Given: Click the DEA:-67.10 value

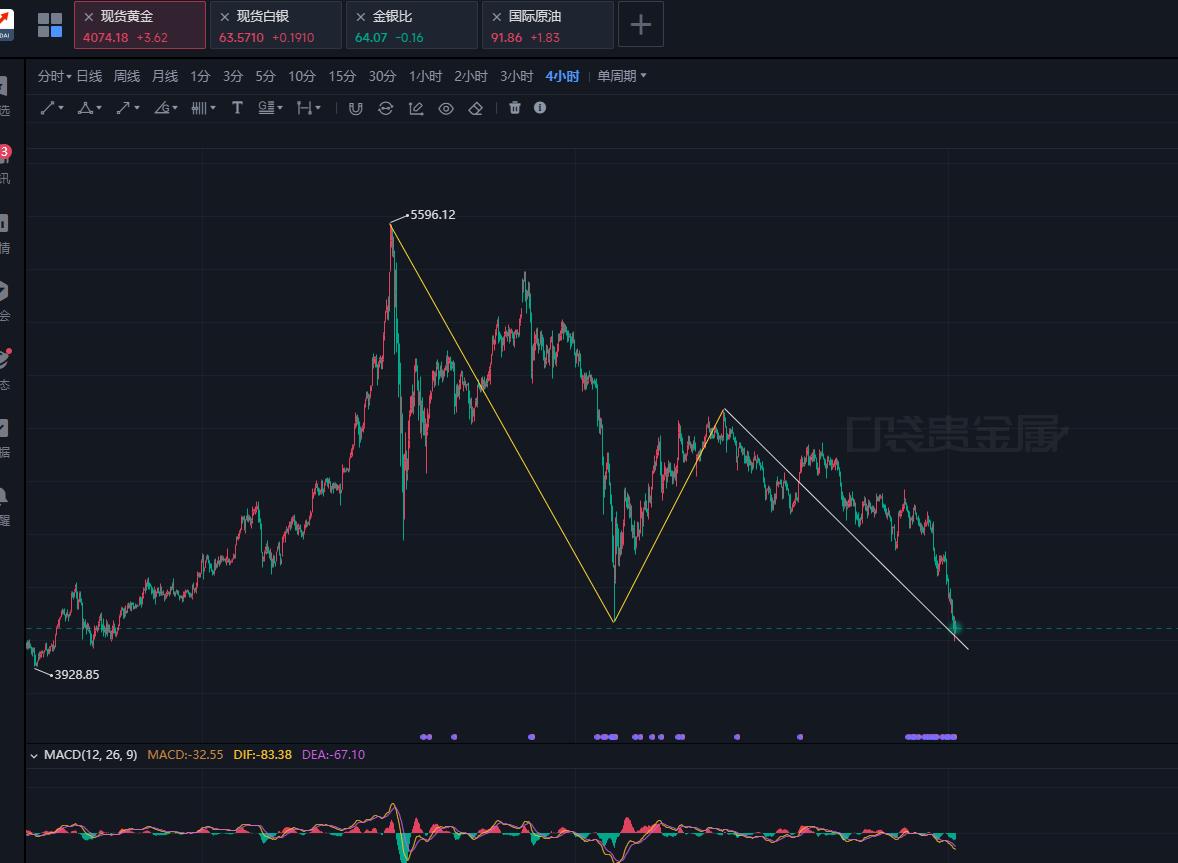Looking at the screenshot, I should click(x=333, y=754).
